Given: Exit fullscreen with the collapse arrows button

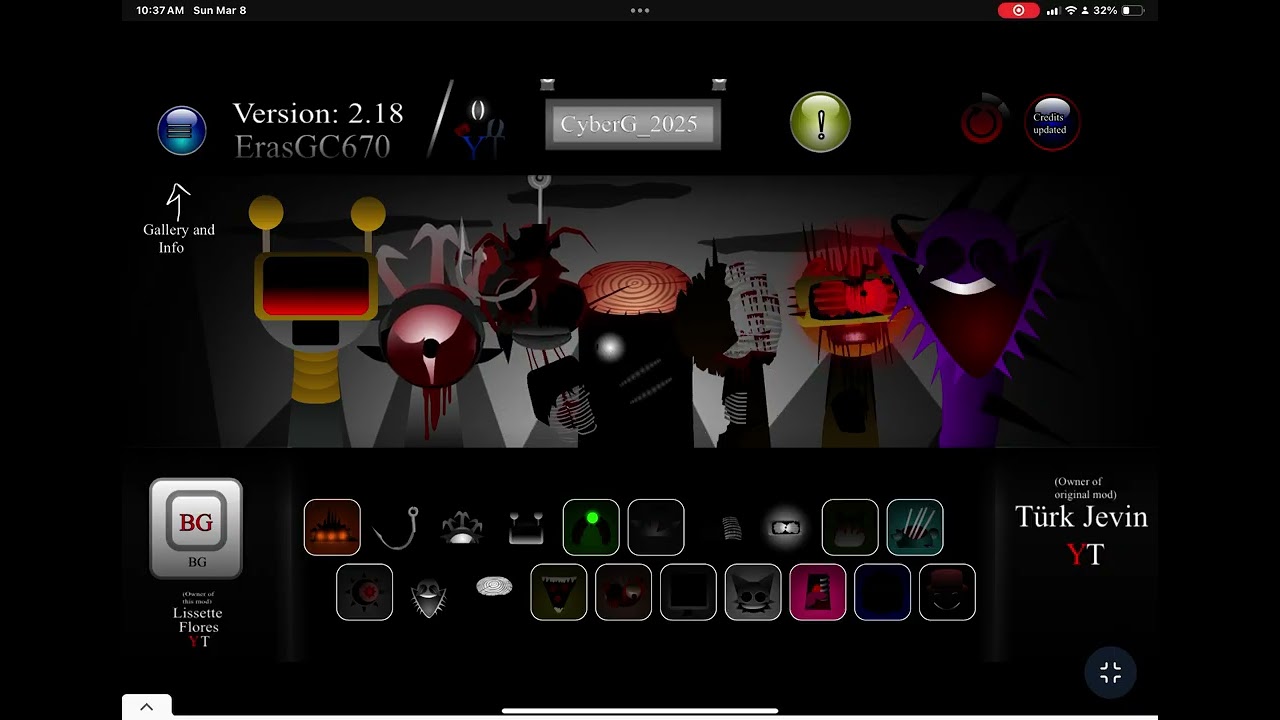Looking at the screenshot, I should coord(1110,673).
